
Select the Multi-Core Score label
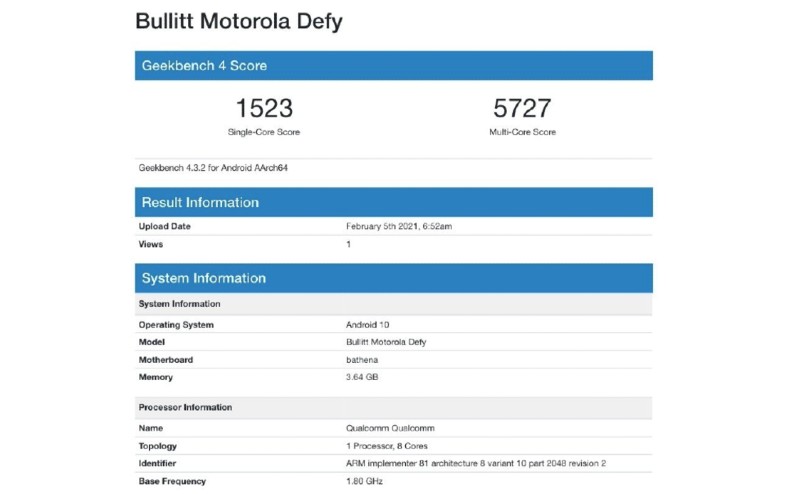pyautogui.click(x=523, y=132)
